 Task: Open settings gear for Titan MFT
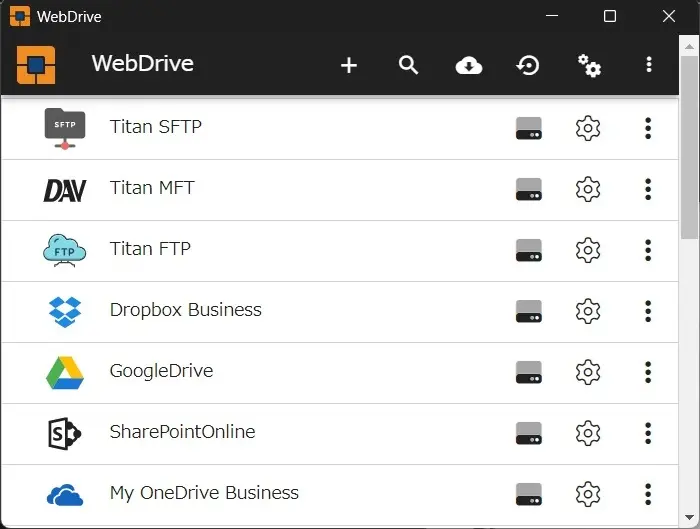click(588, 189)
